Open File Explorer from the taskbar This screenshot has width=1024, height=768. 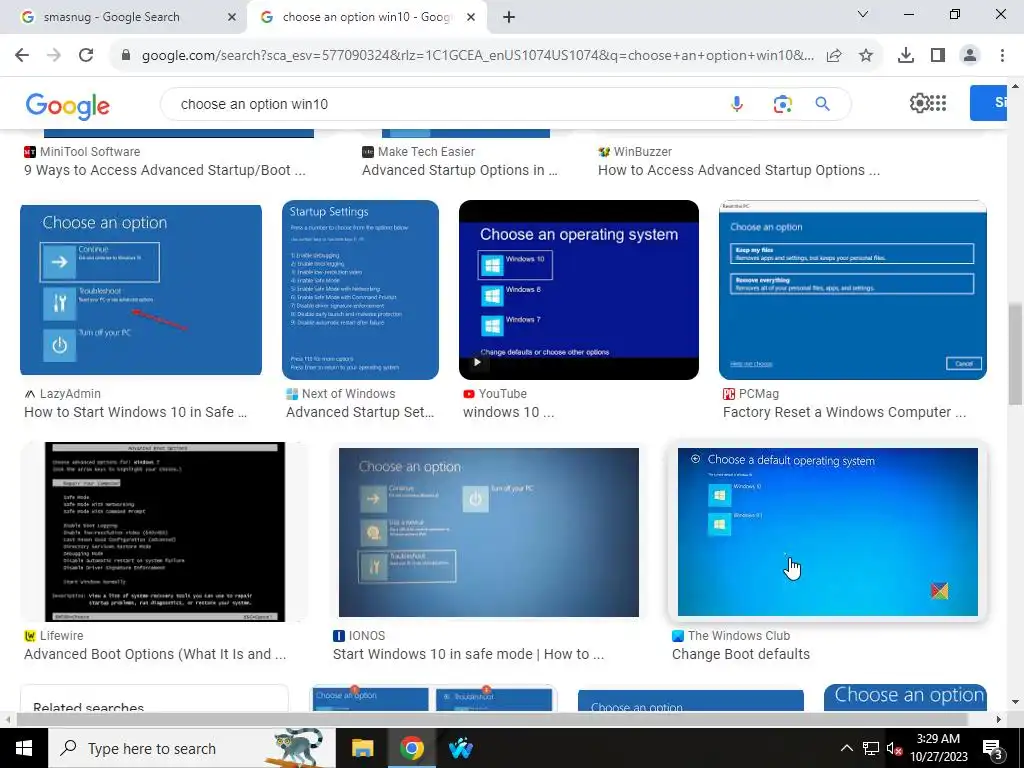point(362,748)
